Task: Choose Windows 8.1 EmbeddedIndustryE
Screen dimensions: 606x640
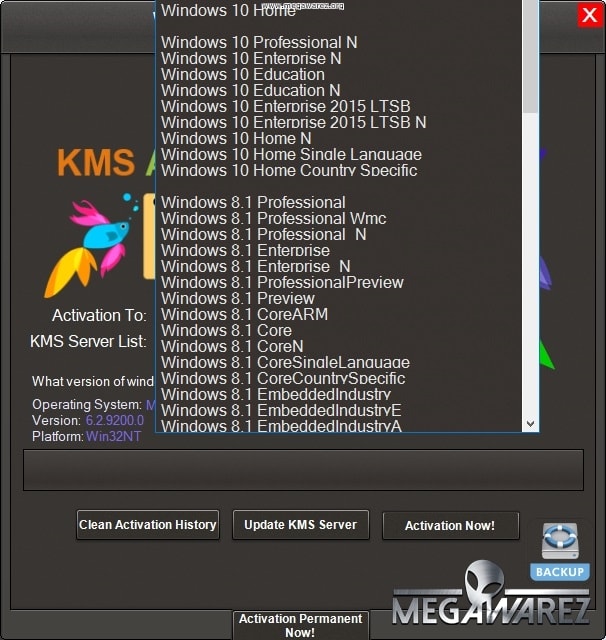Action: (x=341, y=410)
